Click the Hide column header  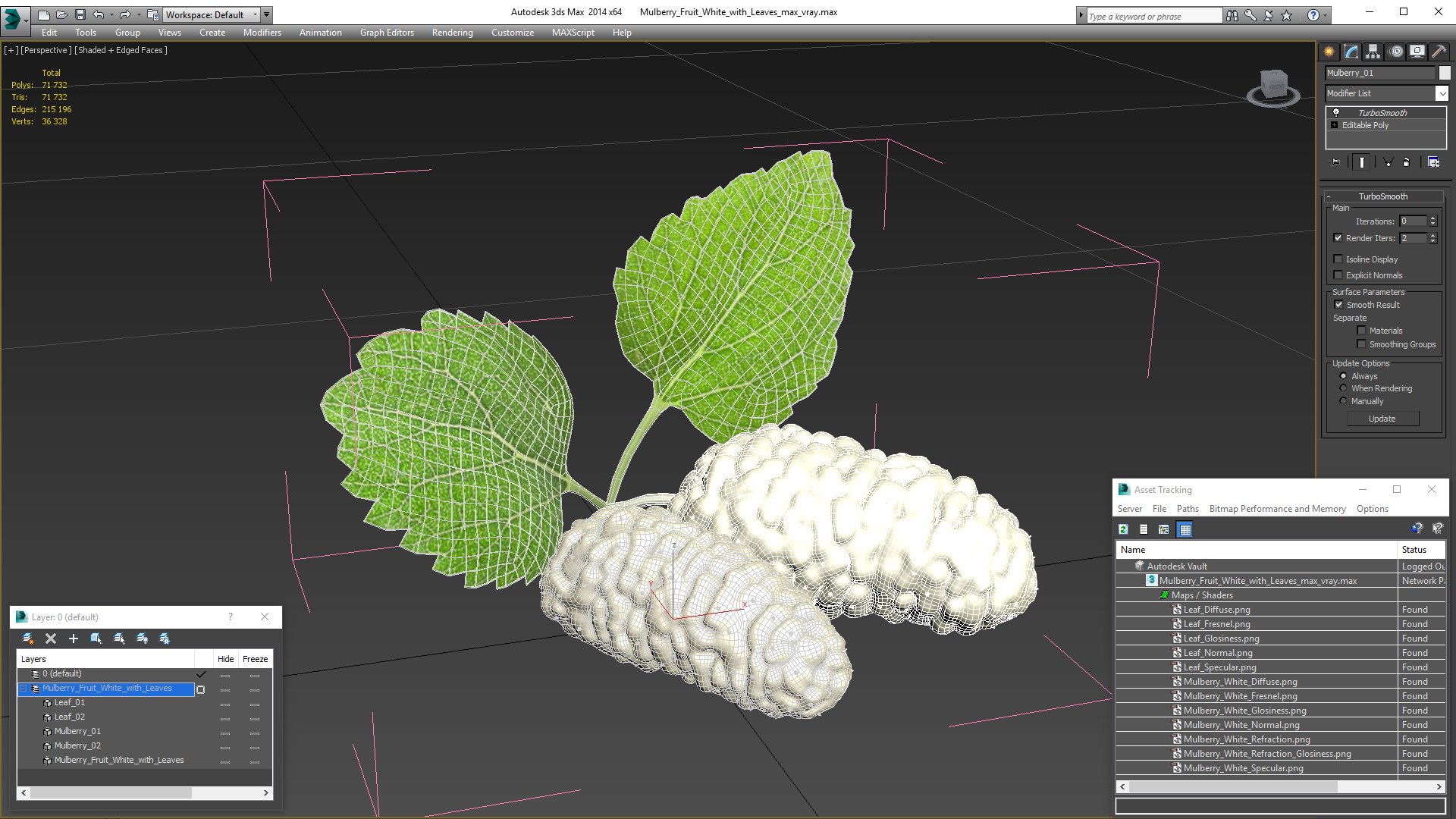pyautogui.click(x=226, y=659)
